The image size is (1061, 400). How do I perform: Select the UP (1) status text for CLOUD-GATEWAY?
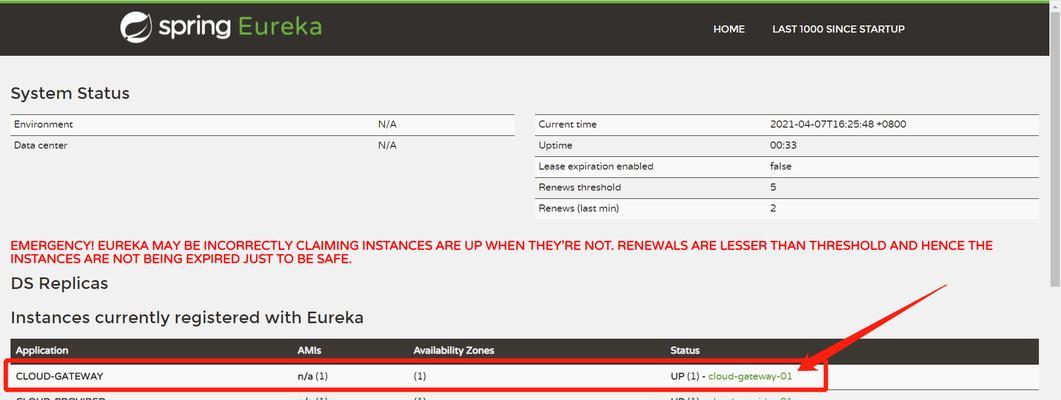683,376
